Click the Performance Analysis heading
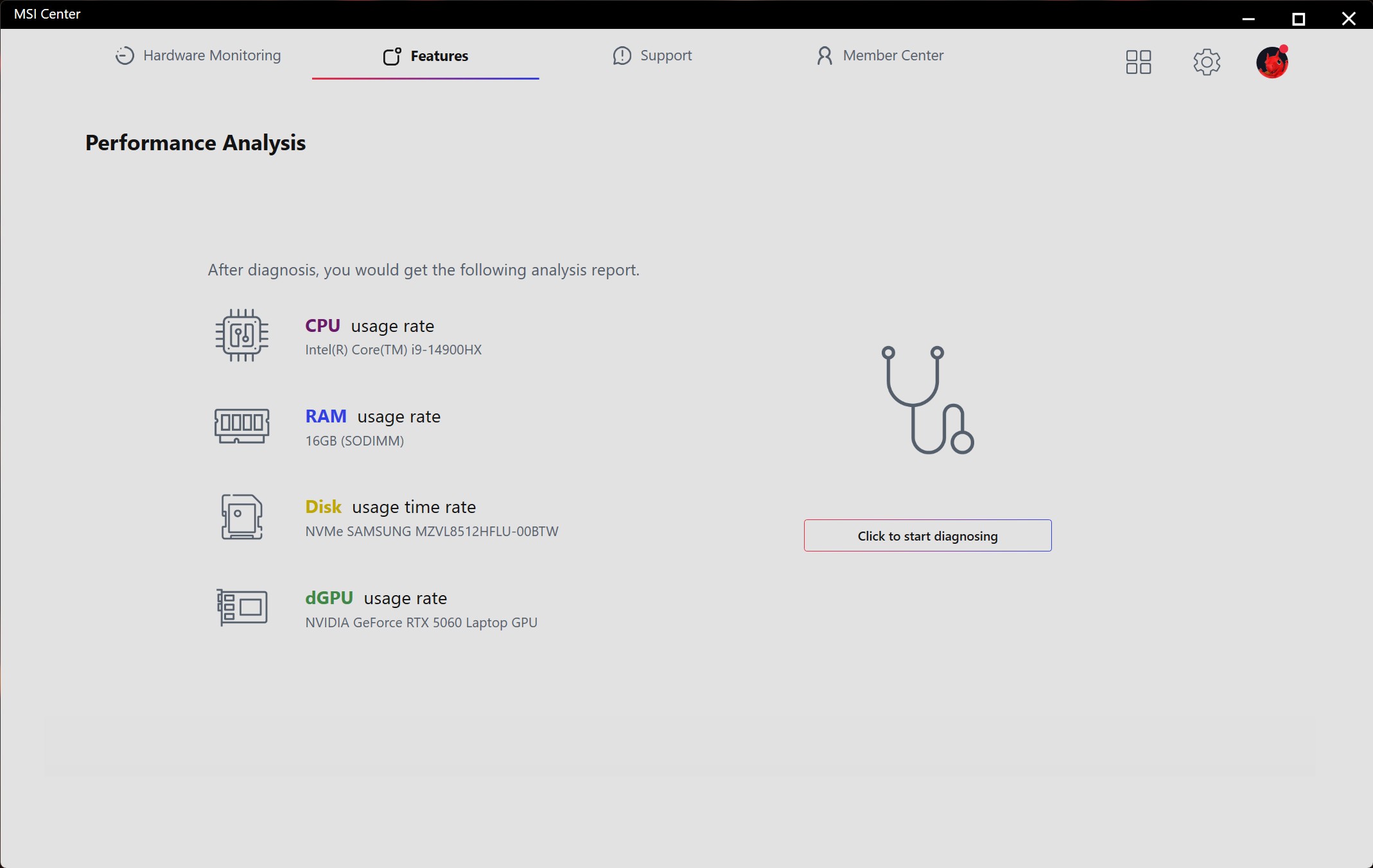This screenshot has width=1373, height=868. tap(195, 143)
